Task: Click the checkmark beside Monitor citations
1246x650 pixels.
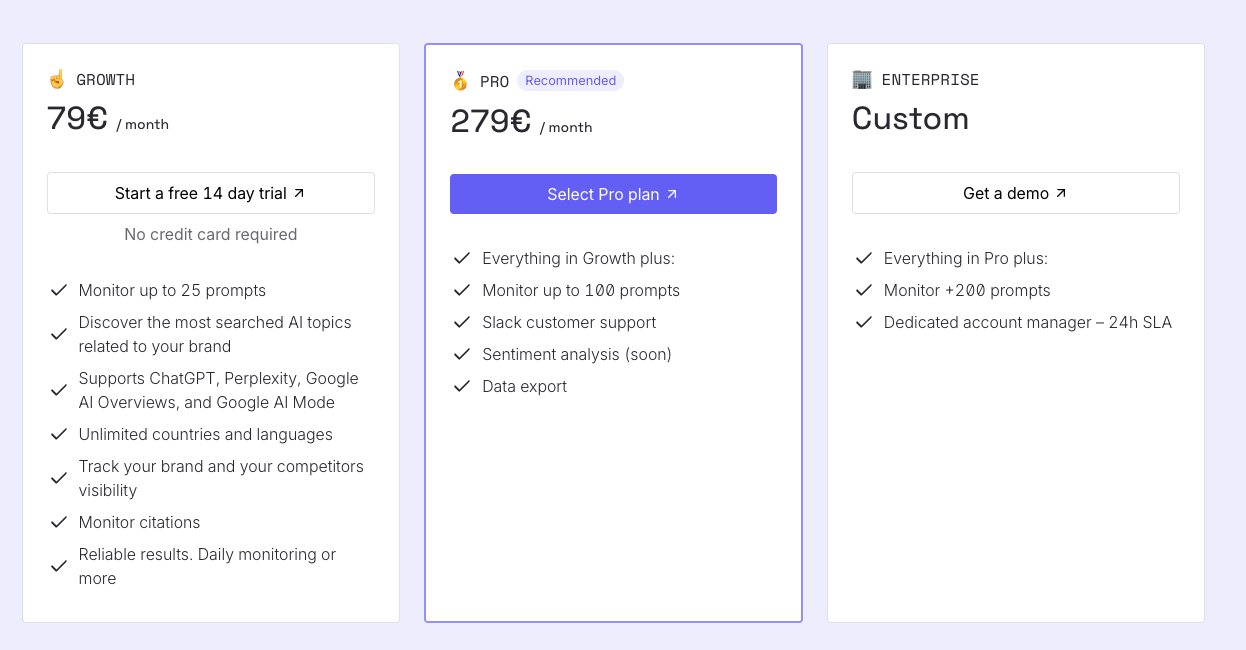Action: (59, 522)
